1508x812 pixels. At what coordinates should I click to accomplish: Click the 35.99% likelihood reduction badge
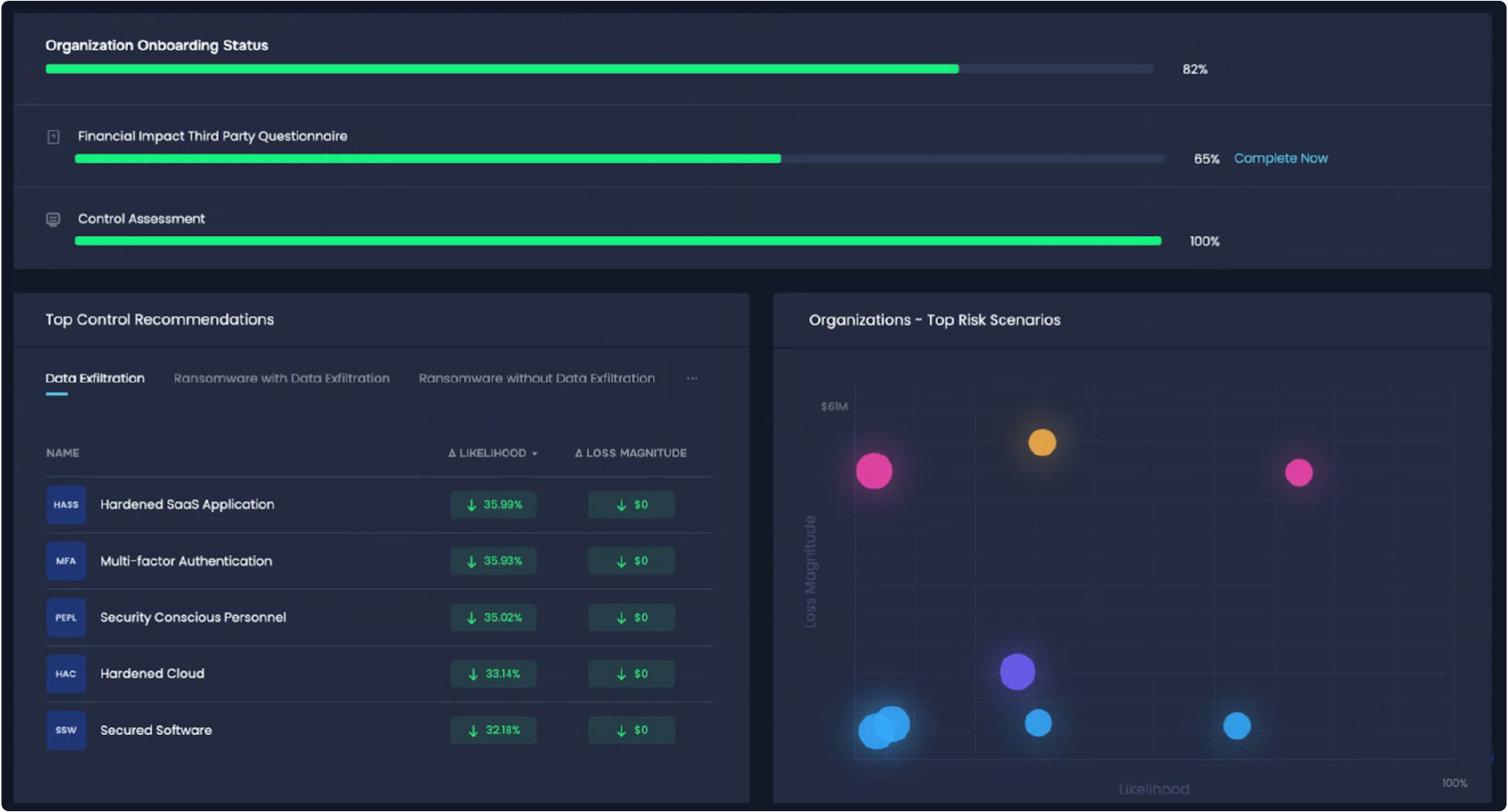(493, 505)
